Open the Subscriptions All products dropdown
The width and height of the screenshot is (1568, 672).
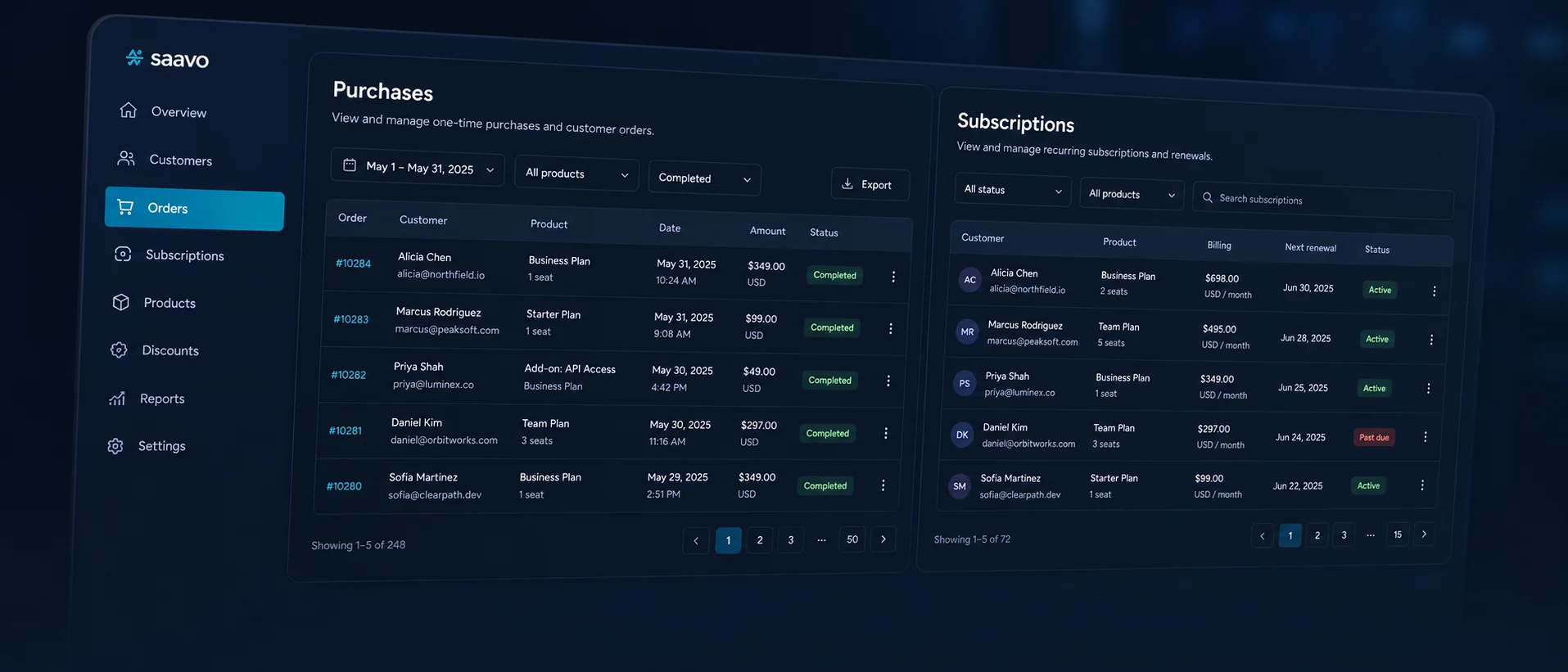pos(1132,195)
